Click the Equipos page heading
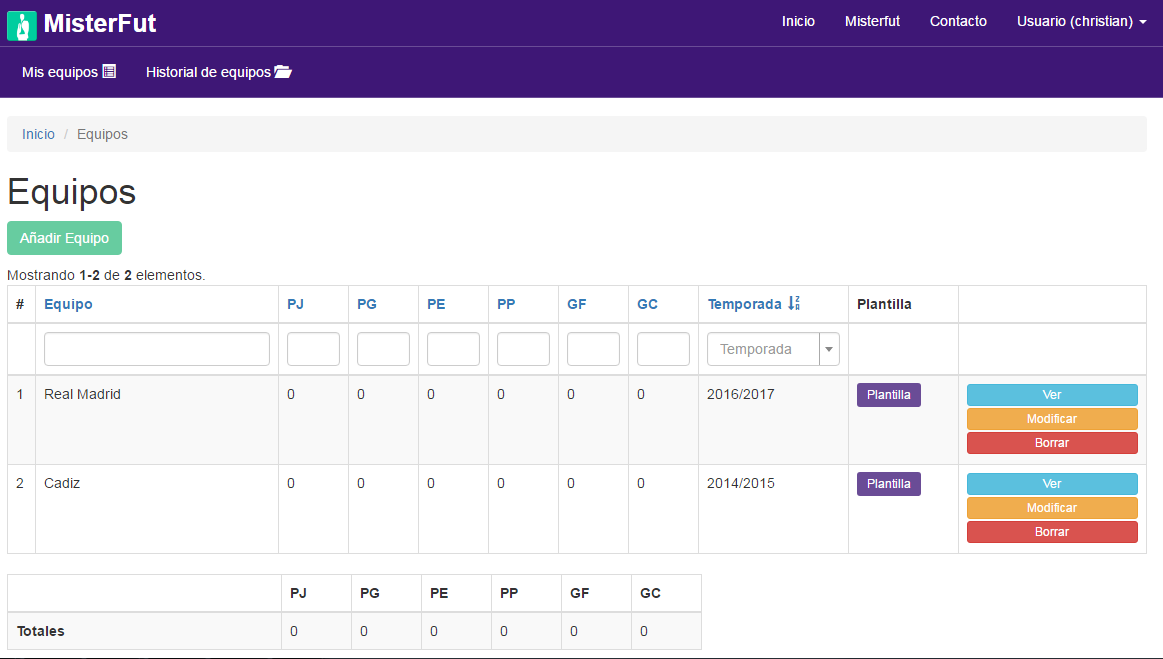The height and width of the screenshot is (659, 1163). click(x=71, y=191)
